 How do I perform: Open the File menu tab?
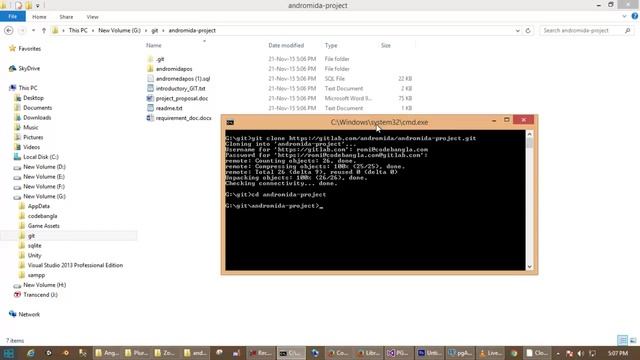click(x=13, y=16)
